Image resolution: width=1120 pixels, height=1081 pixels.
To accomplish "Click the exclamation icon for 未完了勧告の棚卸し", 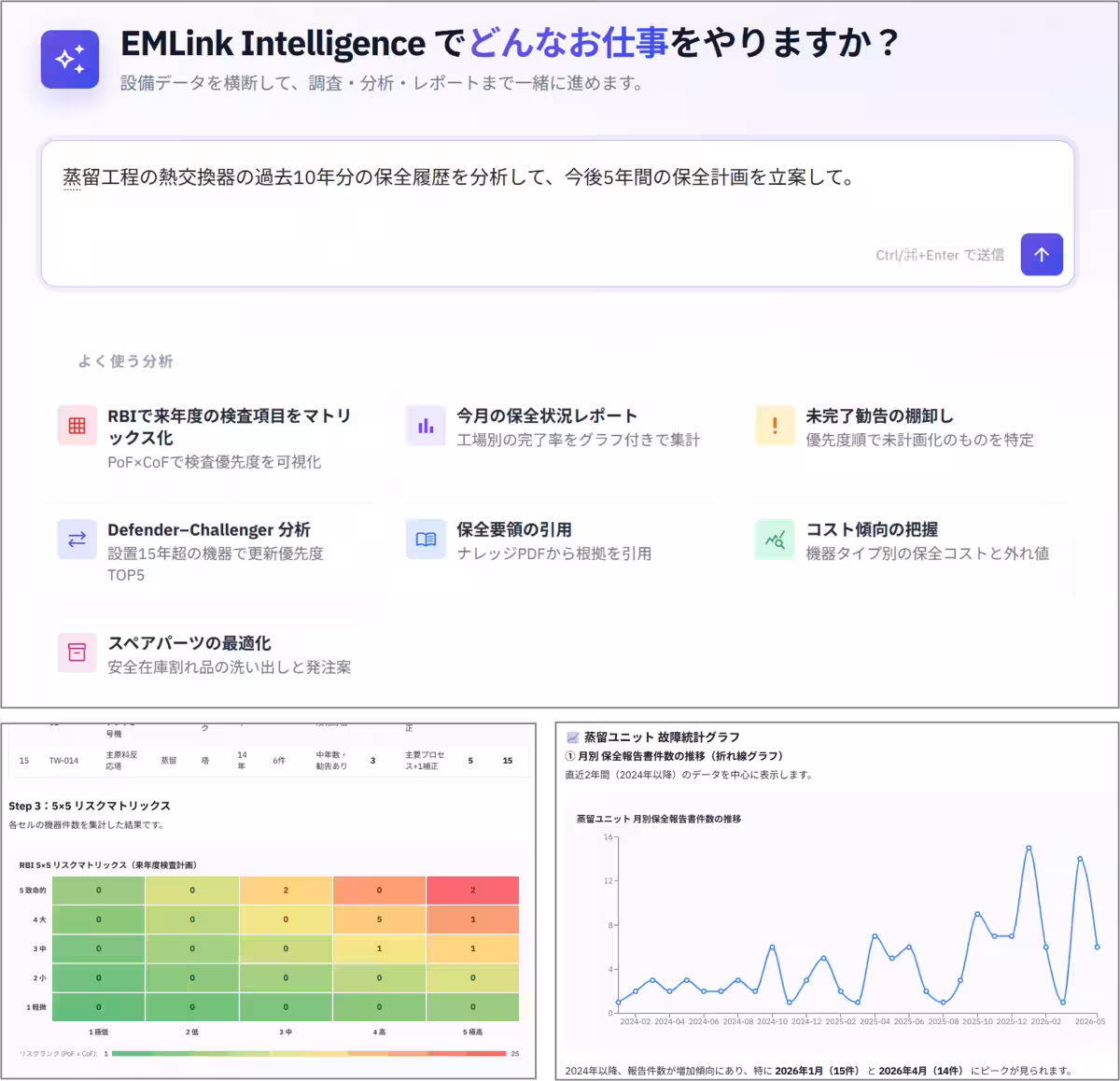I will pos(775,426).
